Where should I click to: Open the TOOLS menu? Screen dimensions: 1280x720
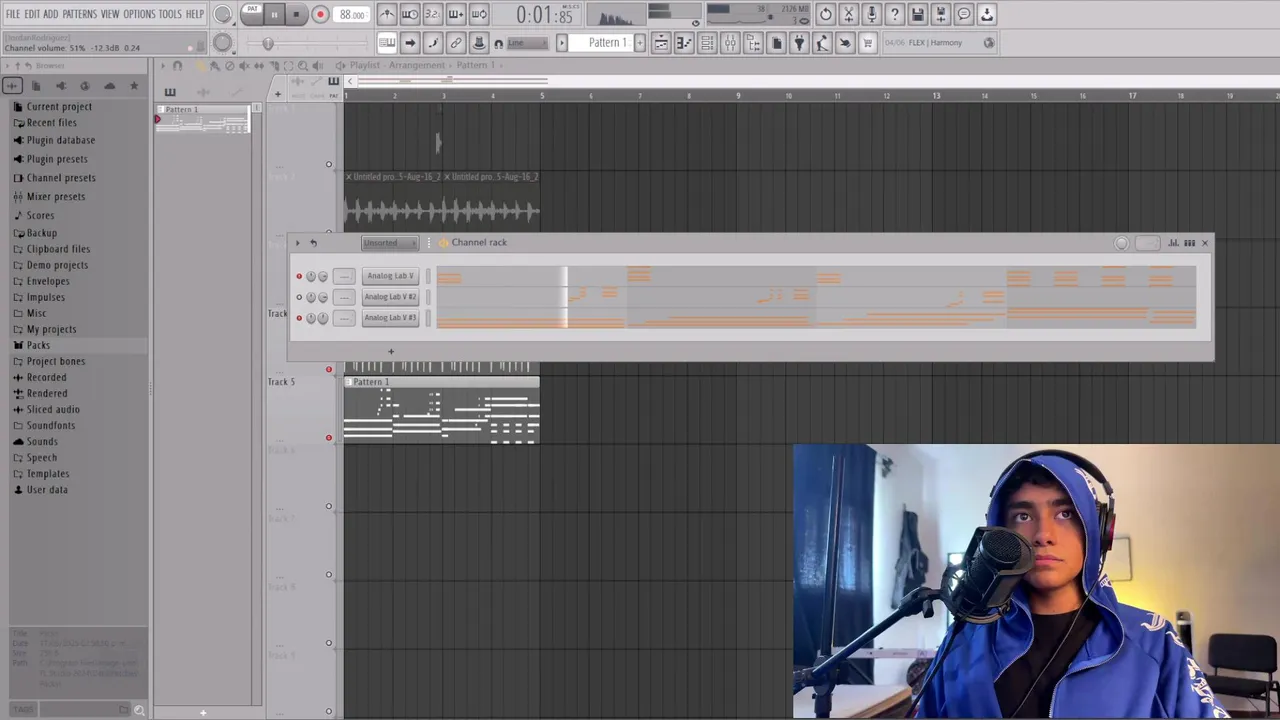[x=170, y=14]
